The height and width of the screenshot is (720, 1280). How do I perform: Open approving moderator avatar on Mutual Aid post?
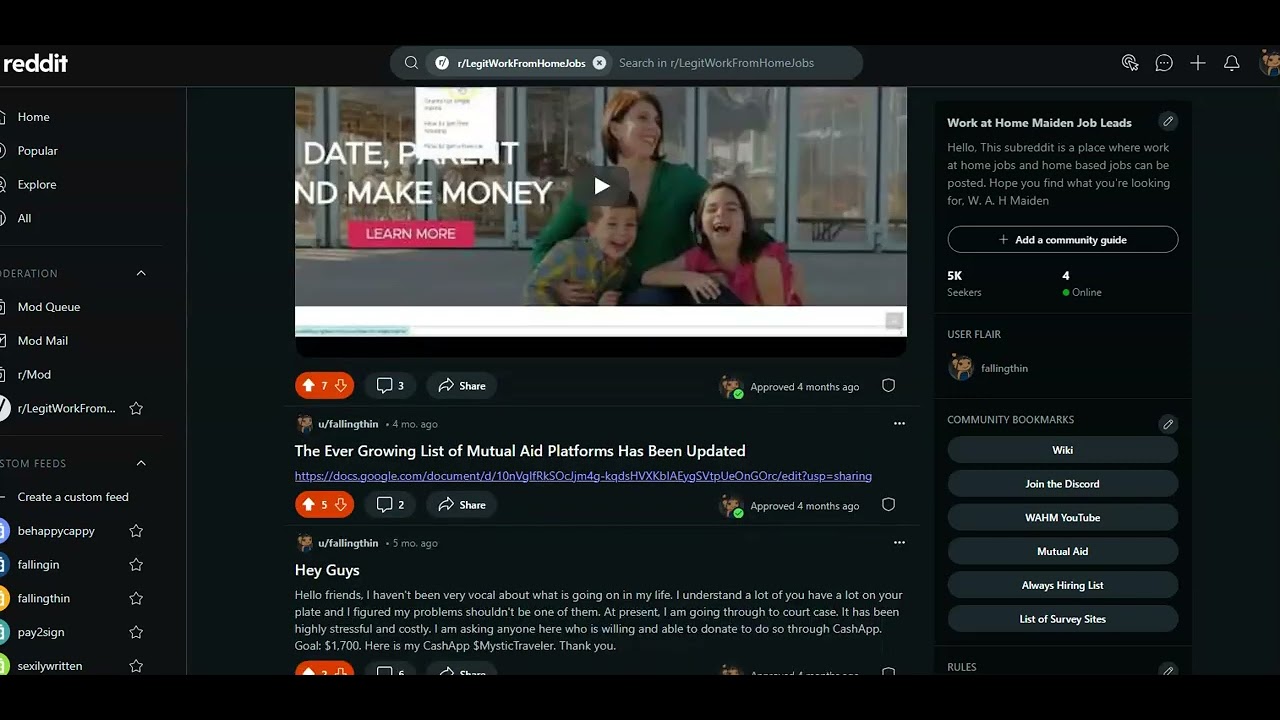point(731,506)
